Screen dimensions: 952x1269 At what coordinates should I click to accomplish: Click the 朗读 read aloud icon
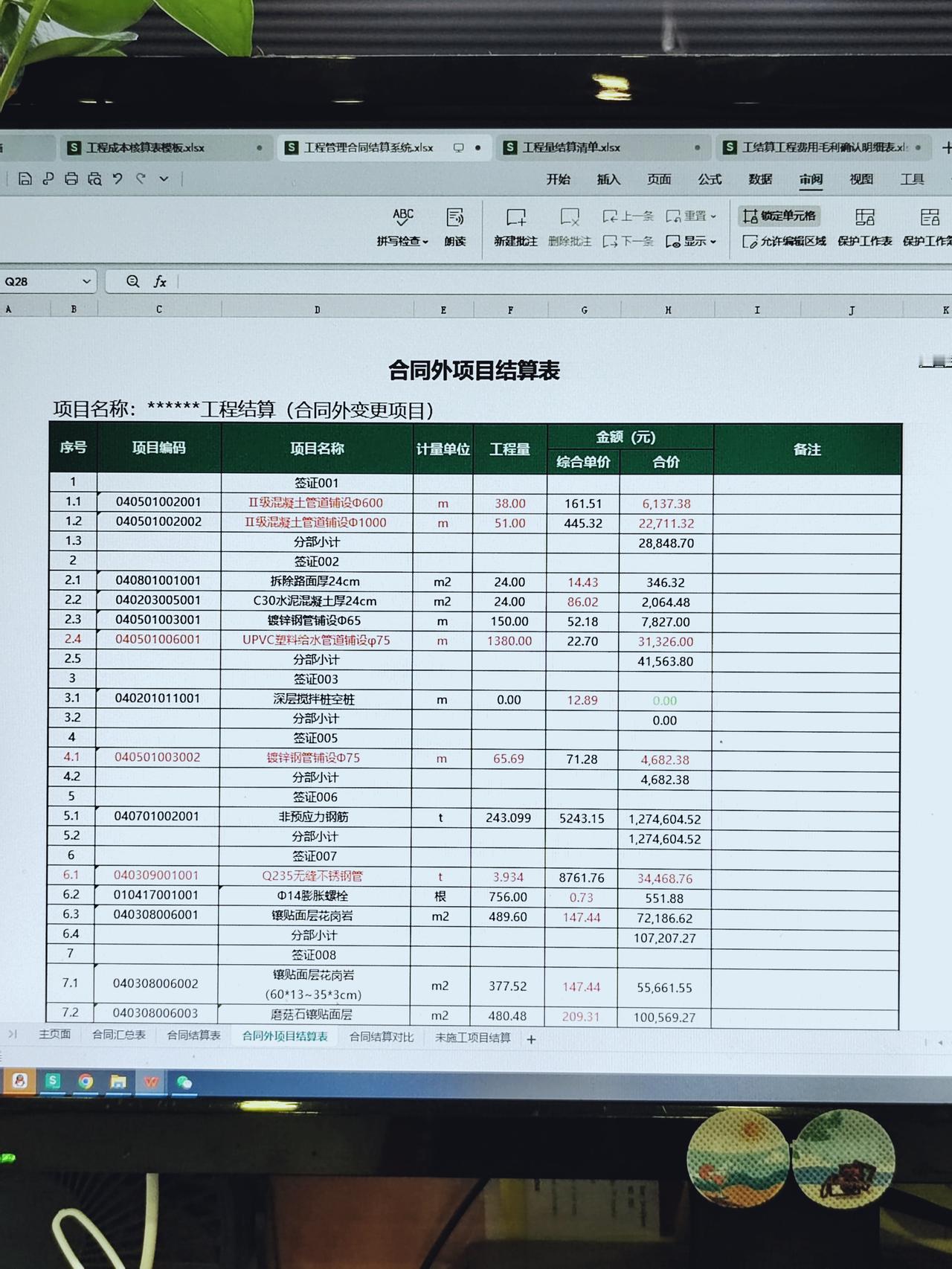pos(455,227)
